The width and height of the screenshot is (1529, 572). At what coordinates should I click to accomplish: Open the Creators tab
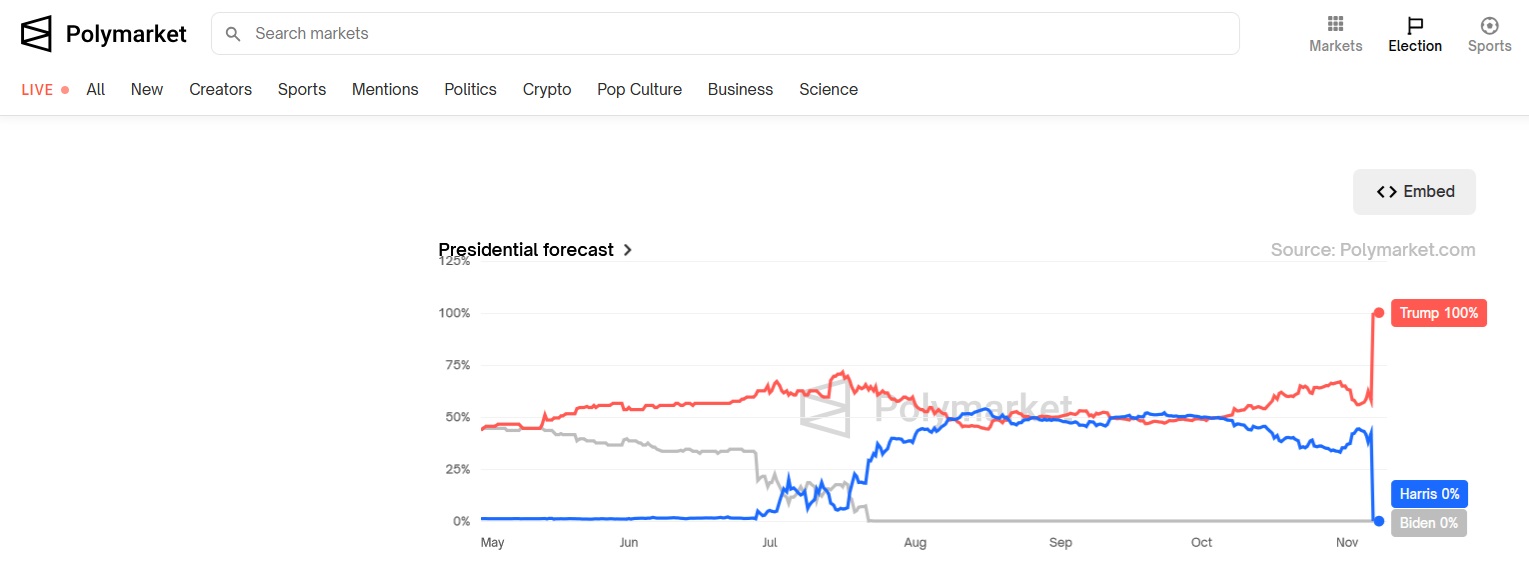pyautogui.click(x=220, y=89)
